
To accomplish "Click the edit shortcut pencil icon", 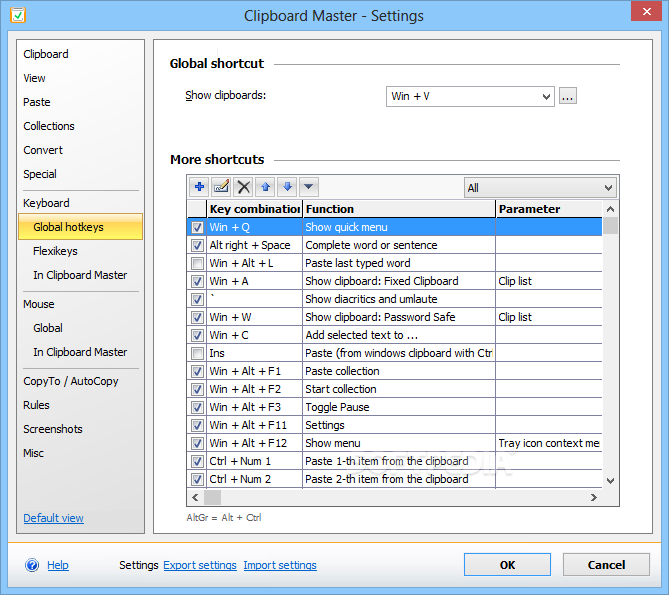I will 221,187.
